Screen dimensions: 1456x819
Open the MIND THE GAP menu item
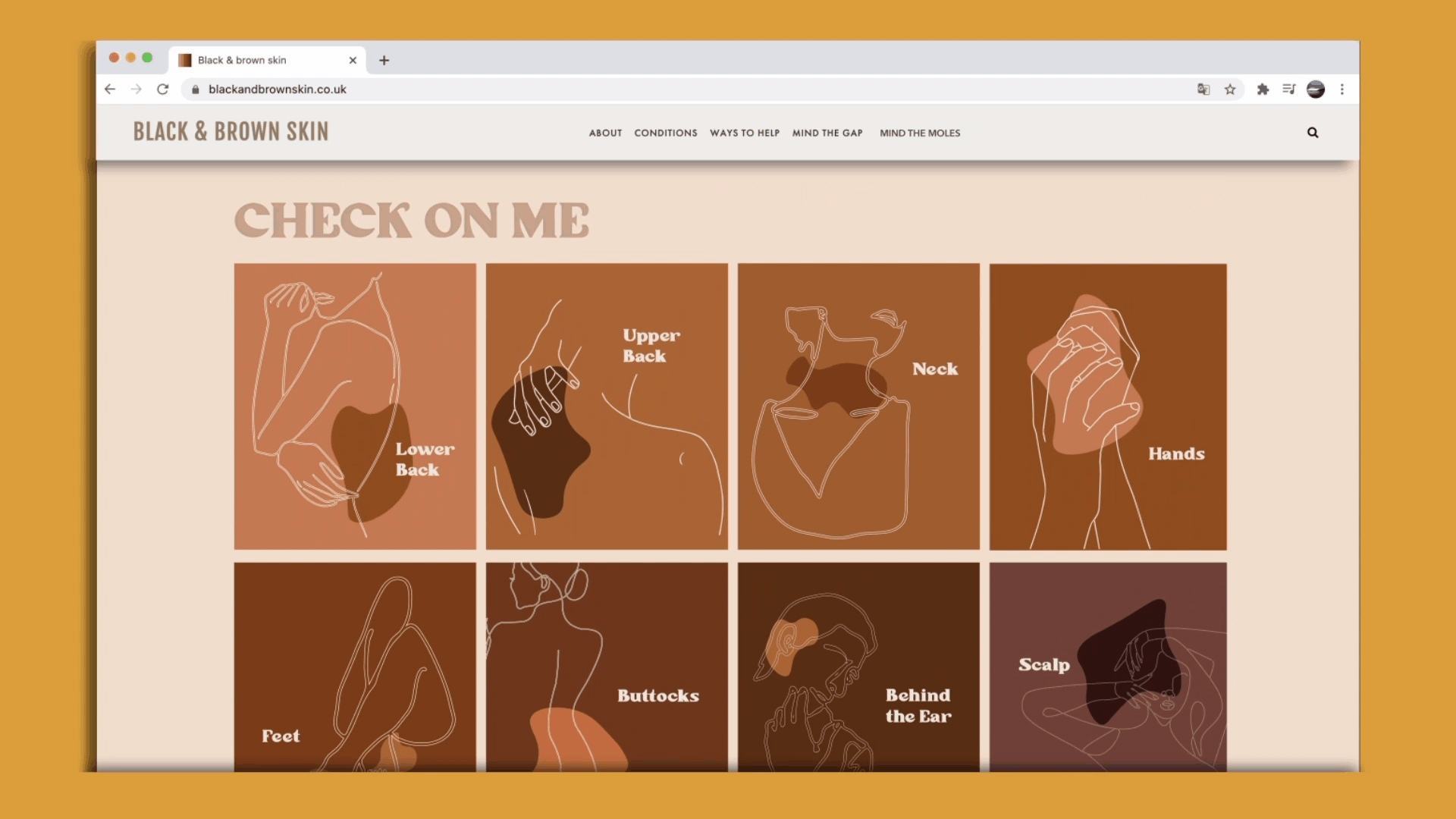point(827,133)
